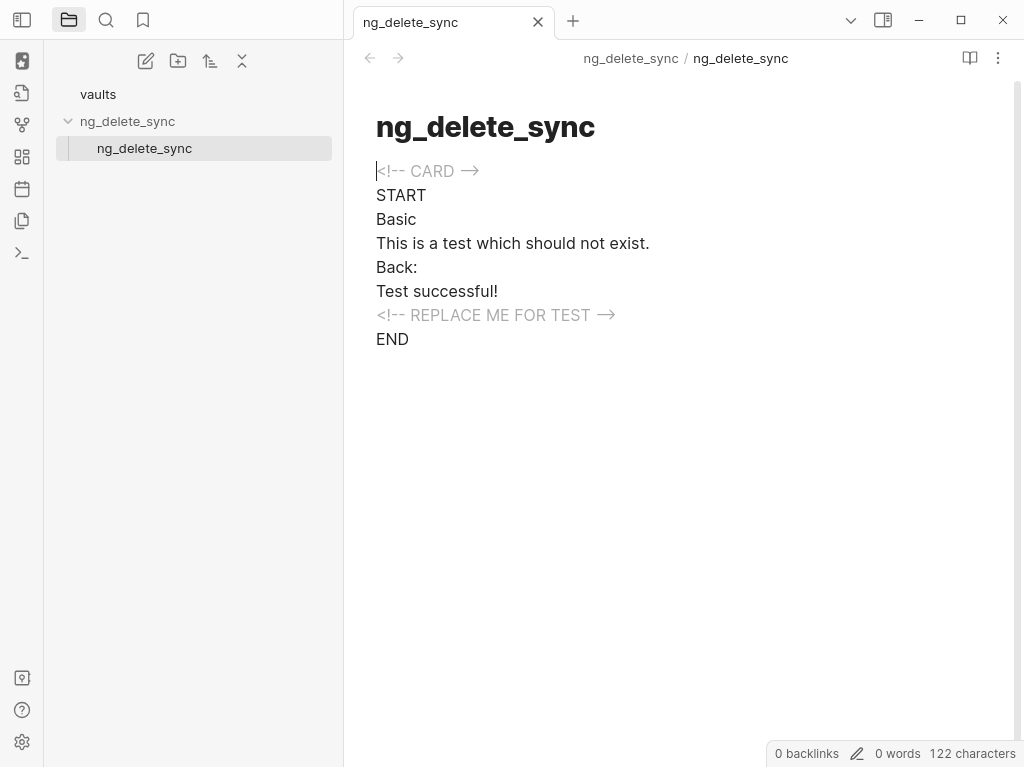Viewport: 1024px width, 767px height.
Task: Switch to the Bookmarks sidebar tab
Action: point(143,20)
